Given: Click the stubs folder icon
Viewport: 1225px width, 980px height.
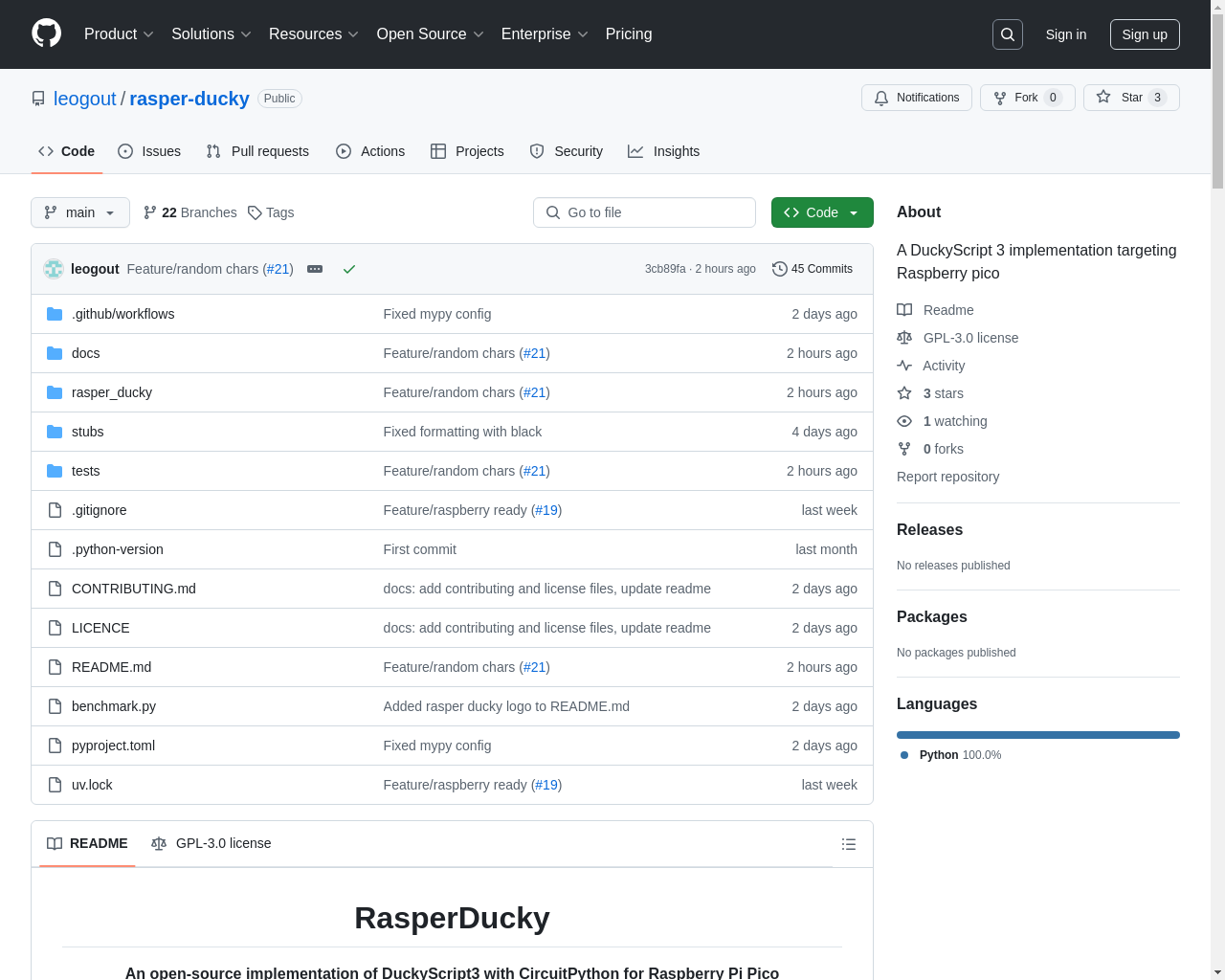Looking at the screenshot, I should pos(55,432).
